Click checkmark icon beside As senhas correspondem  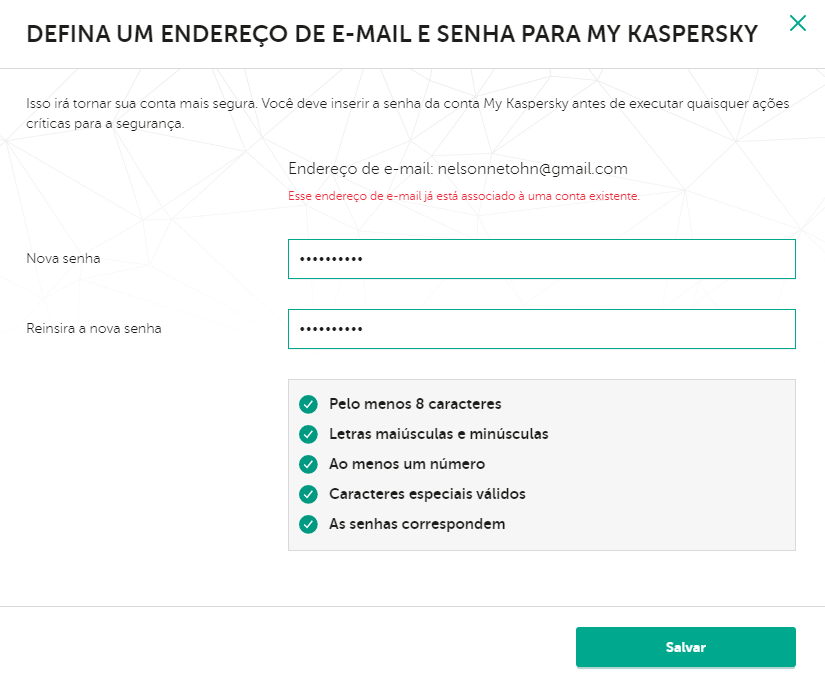point(308,524)
